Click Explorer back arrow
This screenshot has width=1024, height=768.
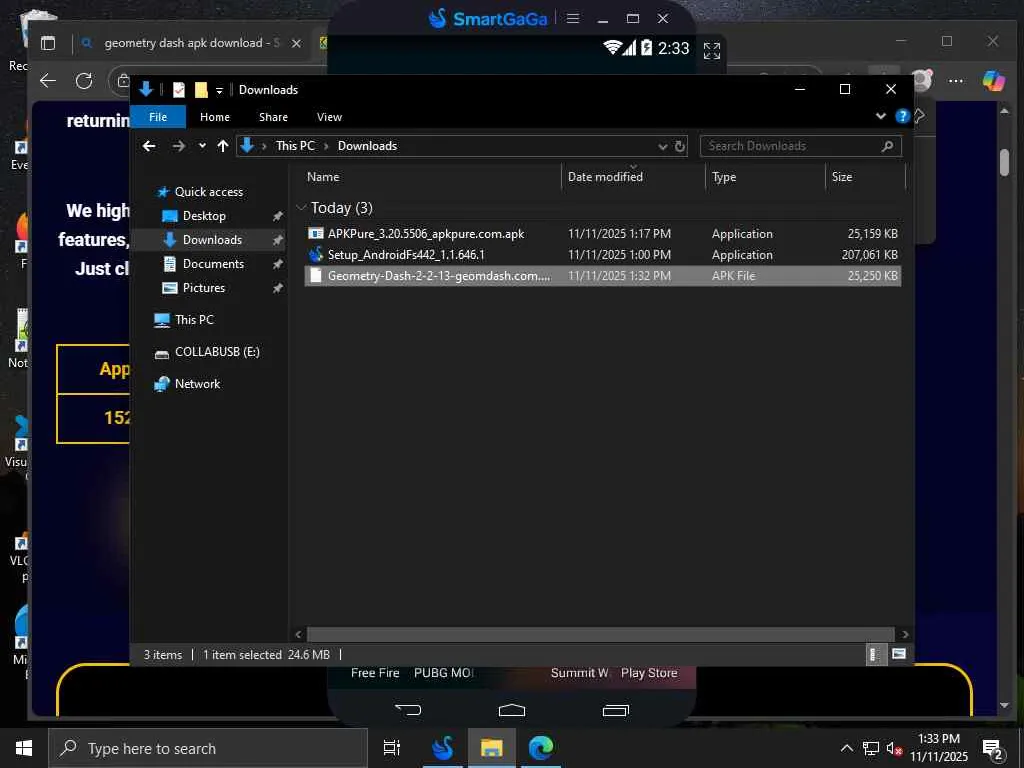pyautogui.click(x=149, y=146)
